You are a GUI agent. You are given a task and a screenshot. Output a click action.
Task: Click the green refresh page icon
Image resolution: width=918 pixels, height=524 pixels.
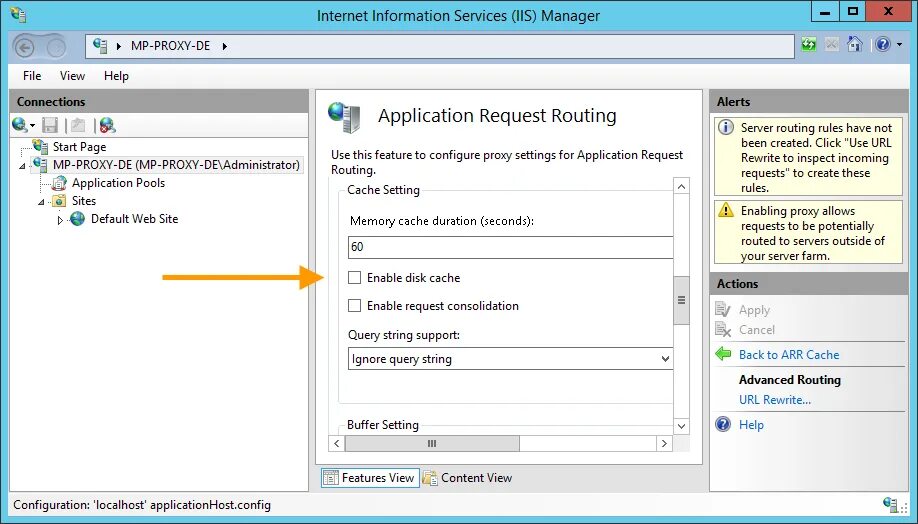(x=809, y=45)
